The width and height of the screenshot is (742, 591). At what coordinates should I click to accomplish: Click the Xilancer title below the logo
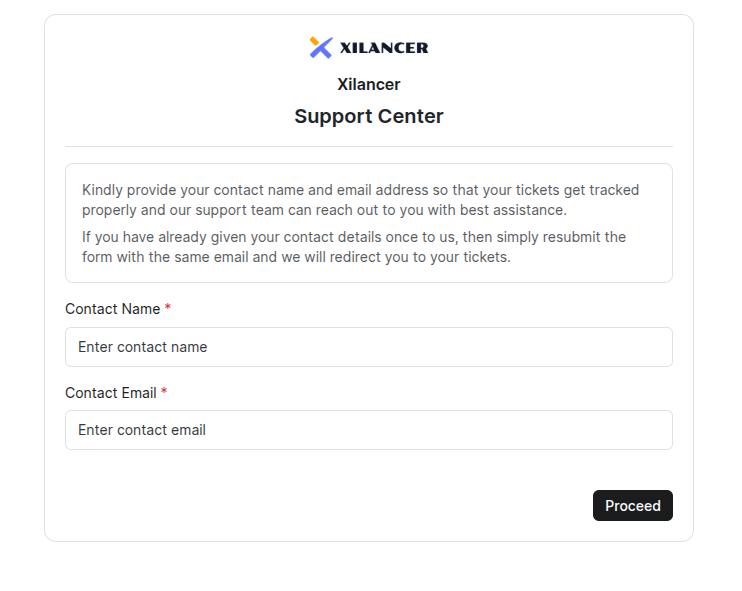pyautogui.click(x=369, y=84)
